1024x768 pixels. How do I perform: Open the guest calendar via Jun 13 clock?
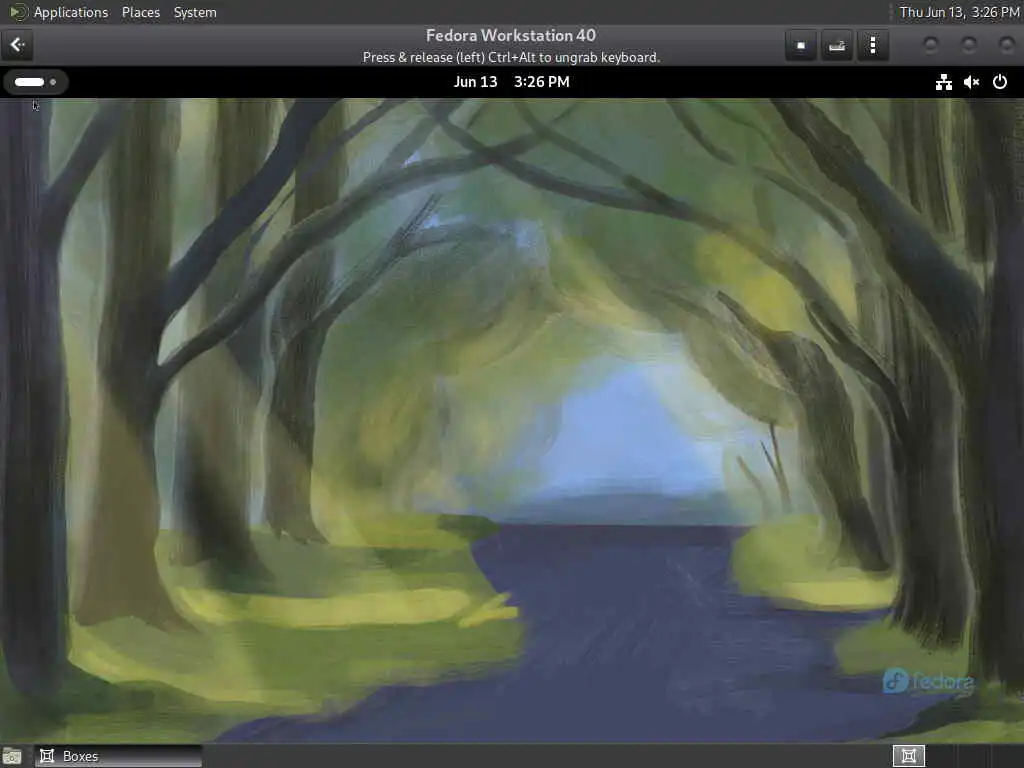pos(511,82)
